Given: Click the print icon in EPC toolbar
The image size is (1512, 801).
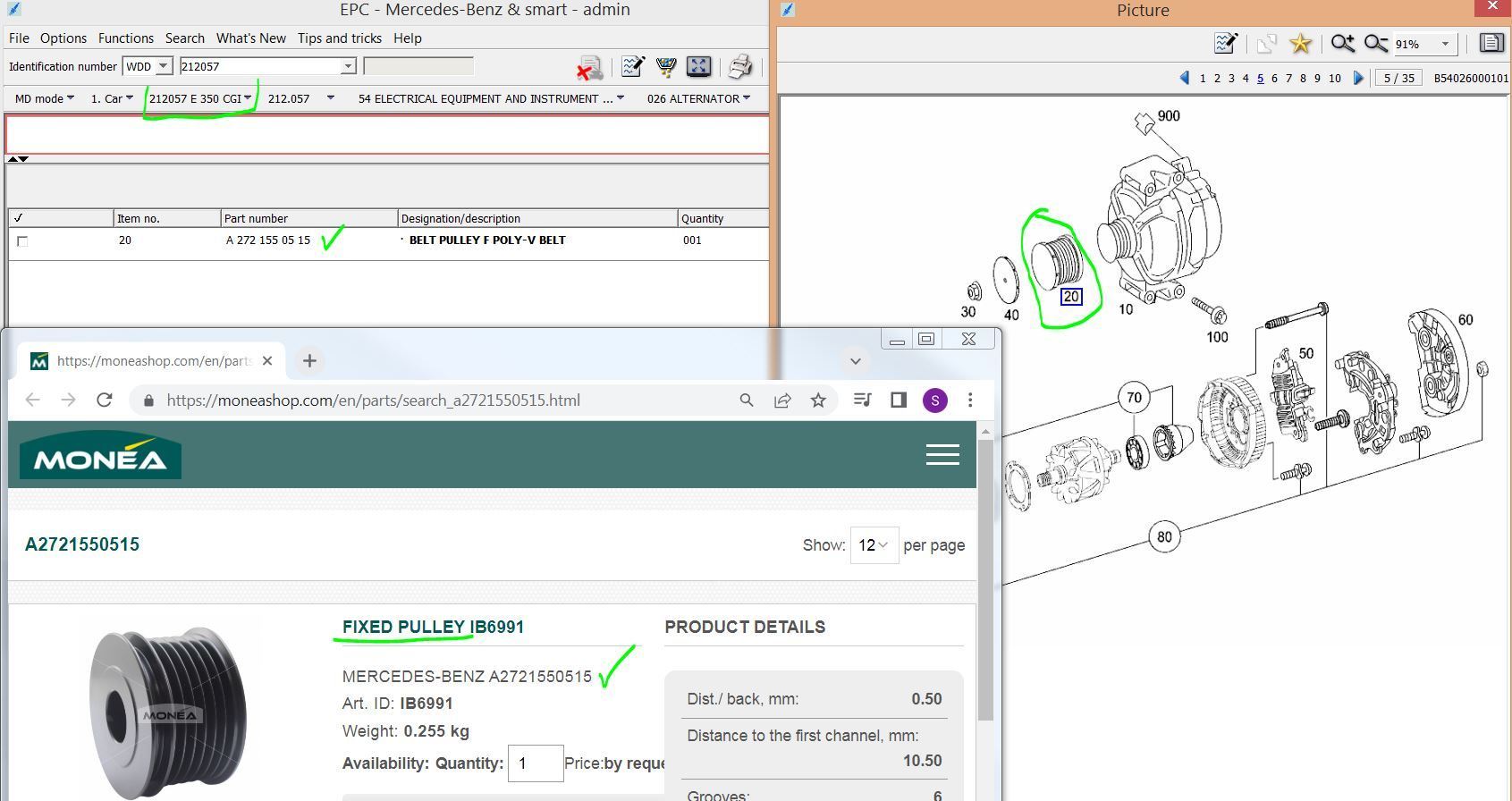Looking at the screenshot, I should pyautogui.click(x=739, y=67).
